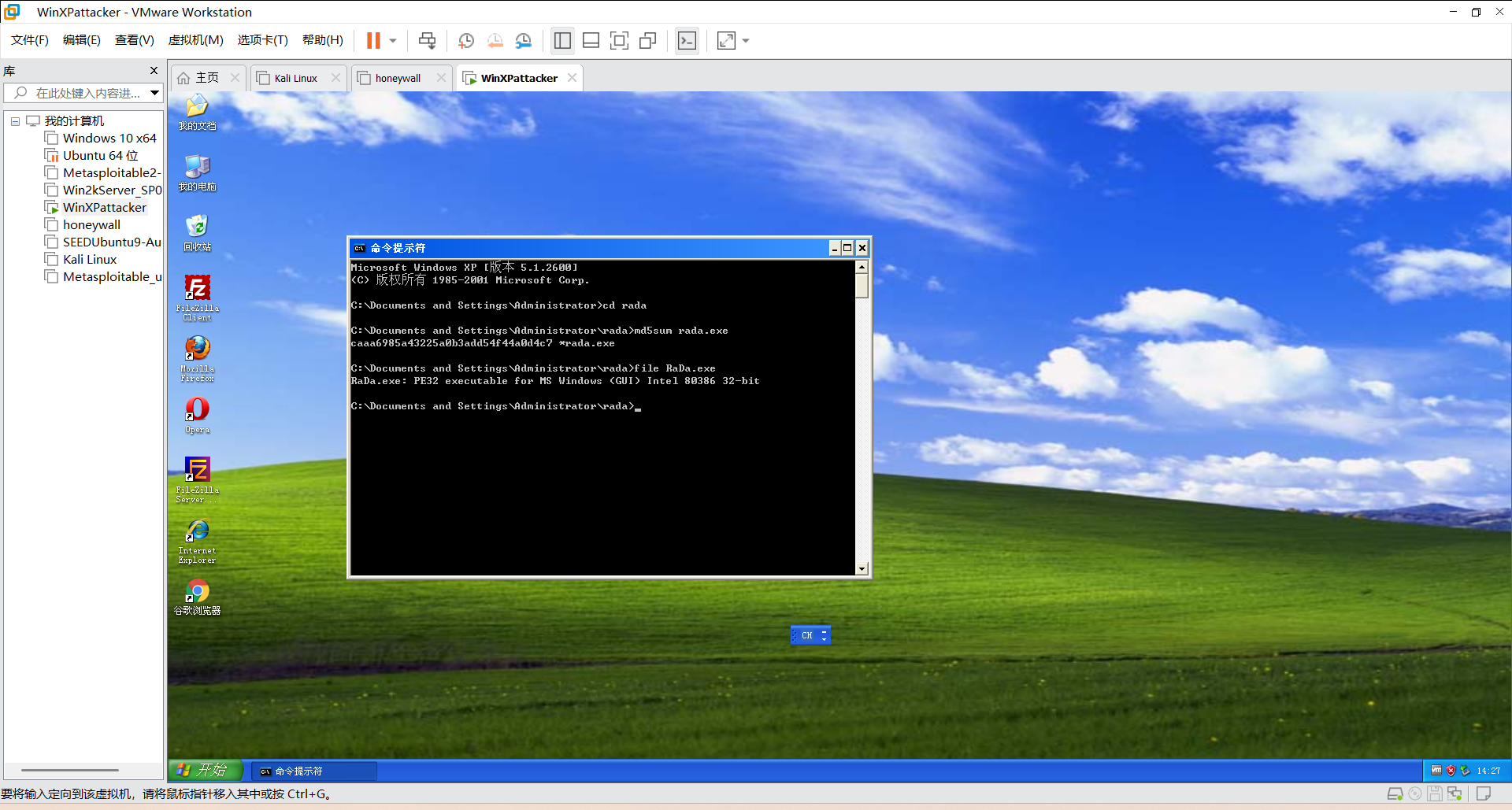Close the honeywall tab
Viewport: 1512px width, 810px height.
[442, 78]
